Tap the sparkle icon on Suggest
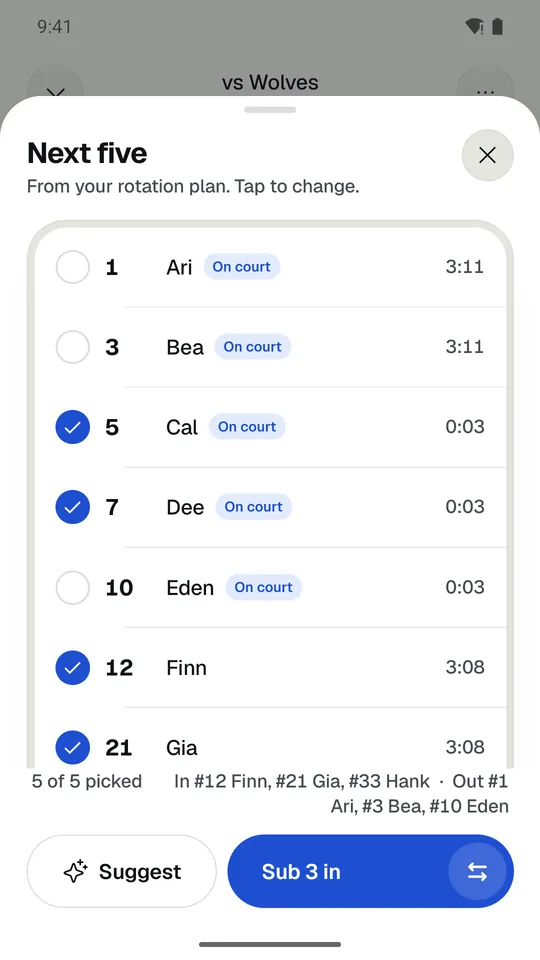Image resolution: width=540 pixels, height=960 pixels. (x=76, y=871)
